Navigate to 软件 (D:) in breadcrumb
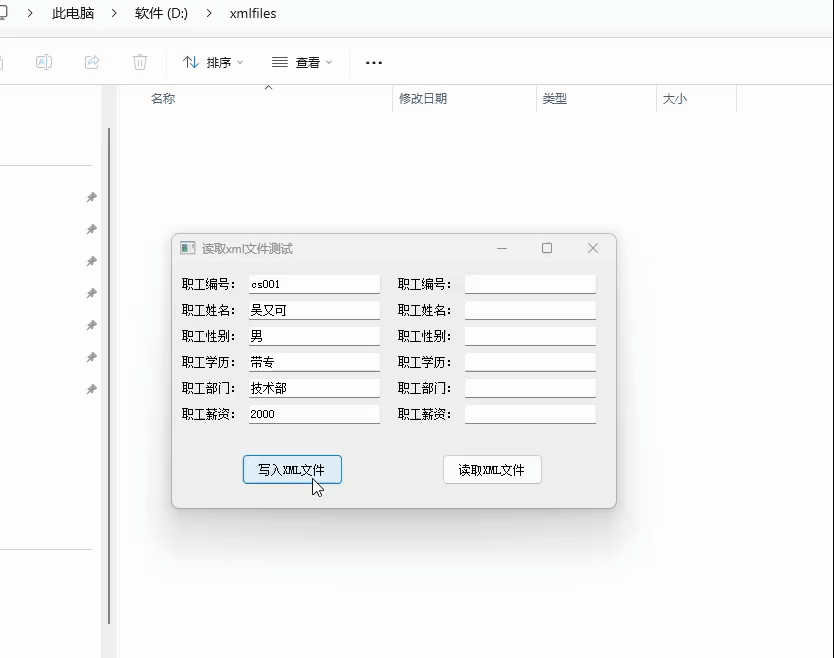Viewport: 834px width, 658px height. click(x=161, y=13)
